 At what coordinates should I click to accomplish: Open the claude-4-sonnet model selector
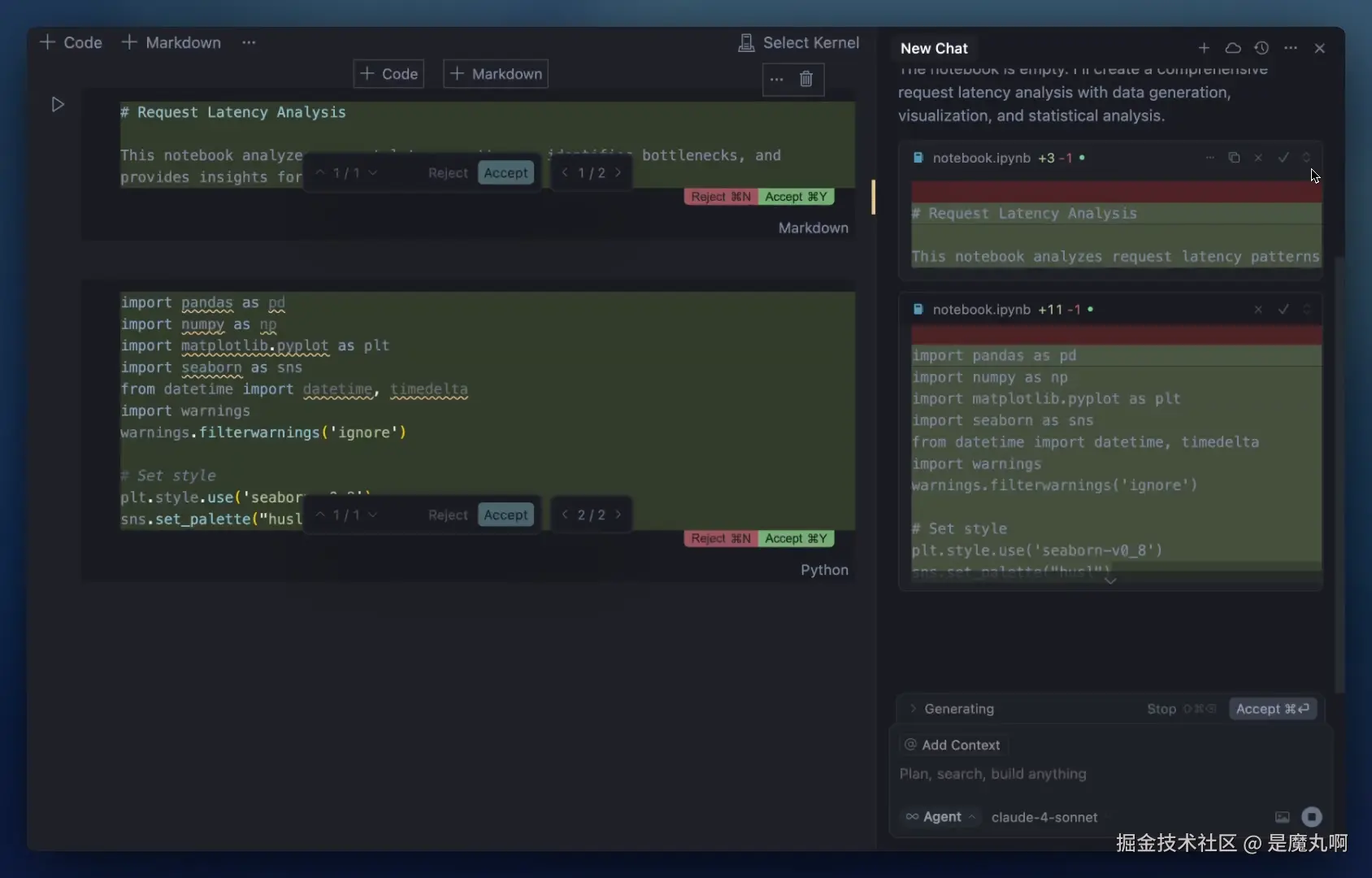click(1044, 817)
